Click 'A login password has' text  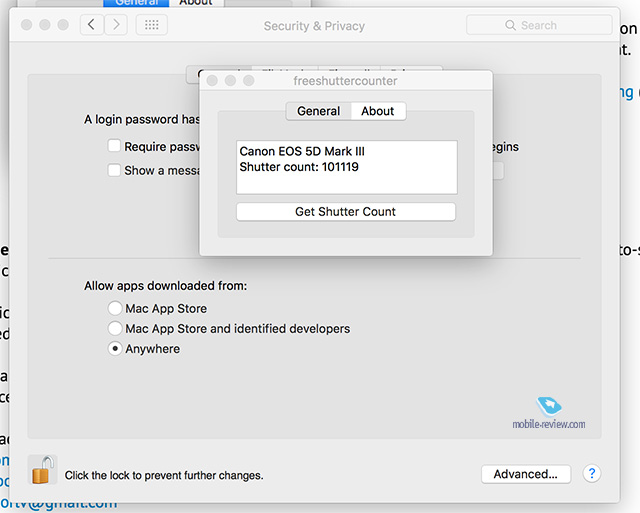pyautogui.click(x=142, y=119)
